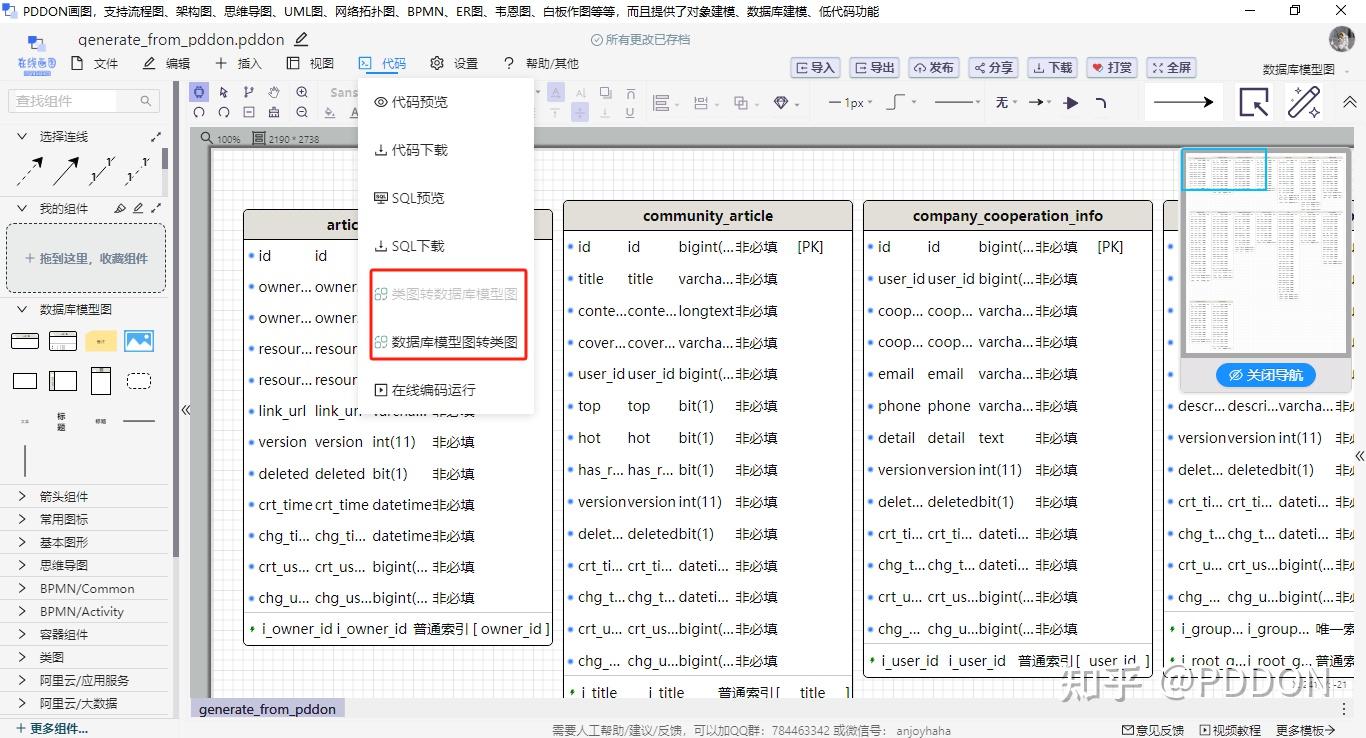Viewport: 1366px width, 738px height.
Task: Click the magic wand beautify icon
Action: (1304, 102)
